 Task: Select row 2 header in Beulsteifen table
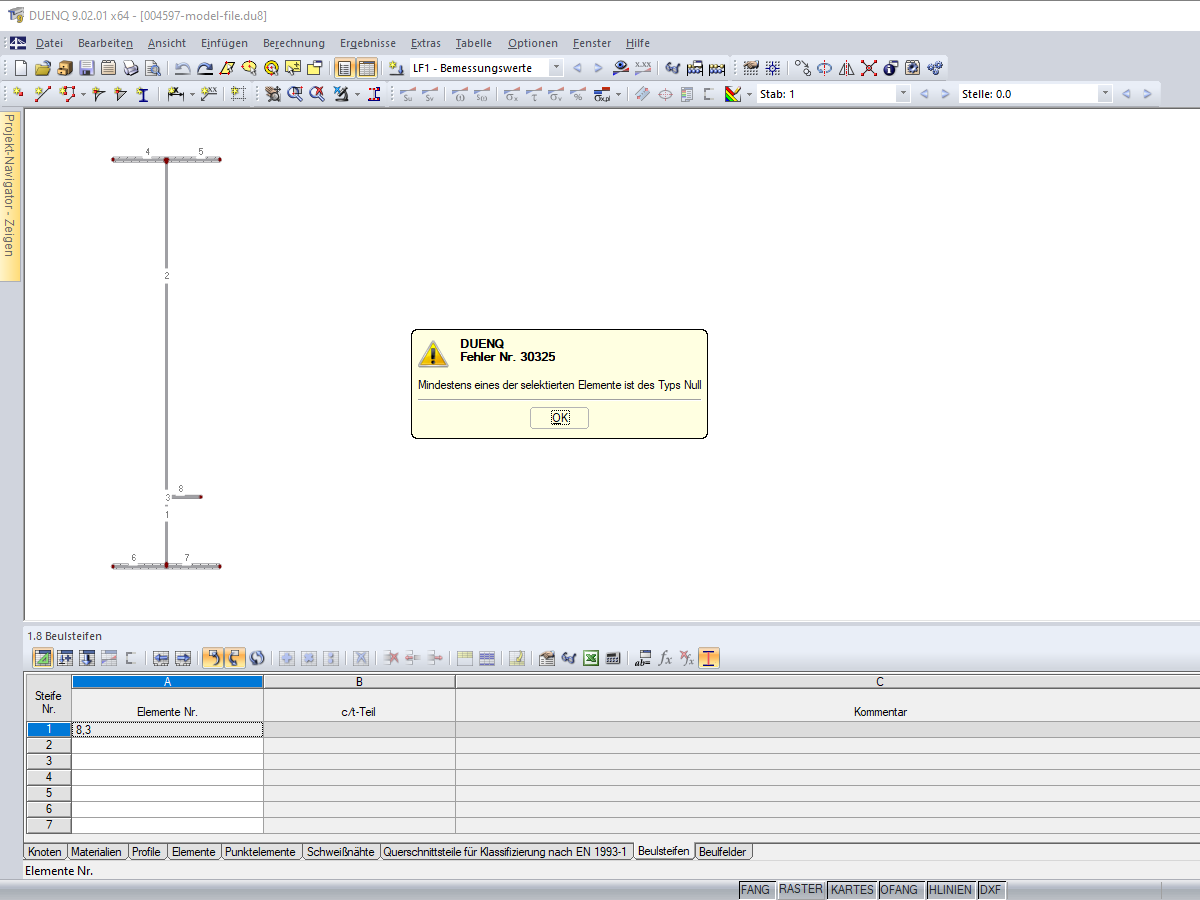tap(48, 746)
